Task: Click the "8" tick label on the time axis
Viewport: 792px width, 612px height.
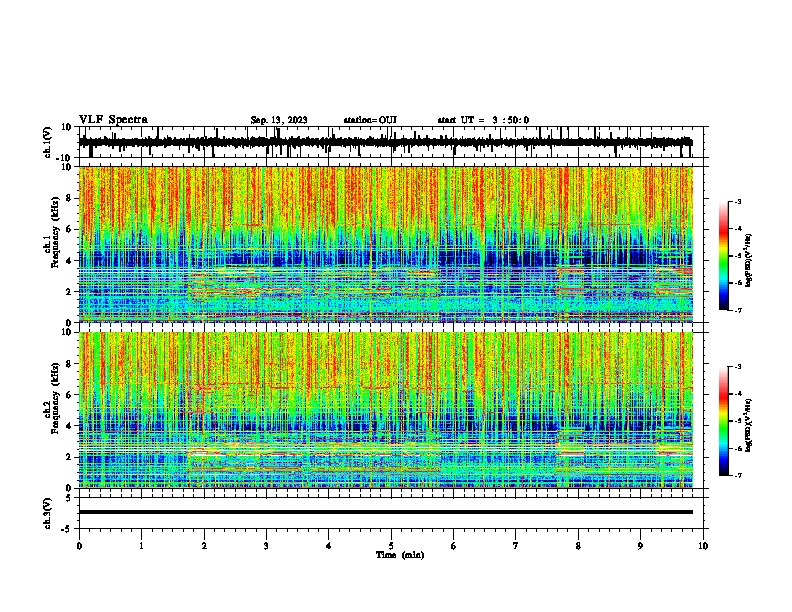Action: pyautogui.click(x=578, y=546)
